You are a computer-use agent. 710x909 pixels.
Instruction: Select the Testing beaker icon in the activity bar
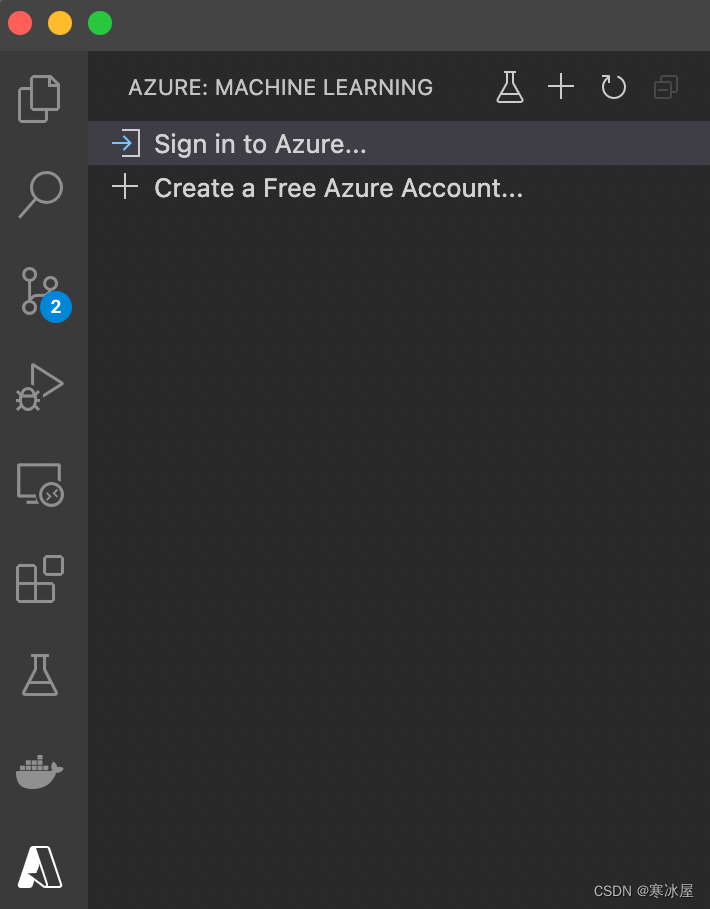click(x=38, y=675)
